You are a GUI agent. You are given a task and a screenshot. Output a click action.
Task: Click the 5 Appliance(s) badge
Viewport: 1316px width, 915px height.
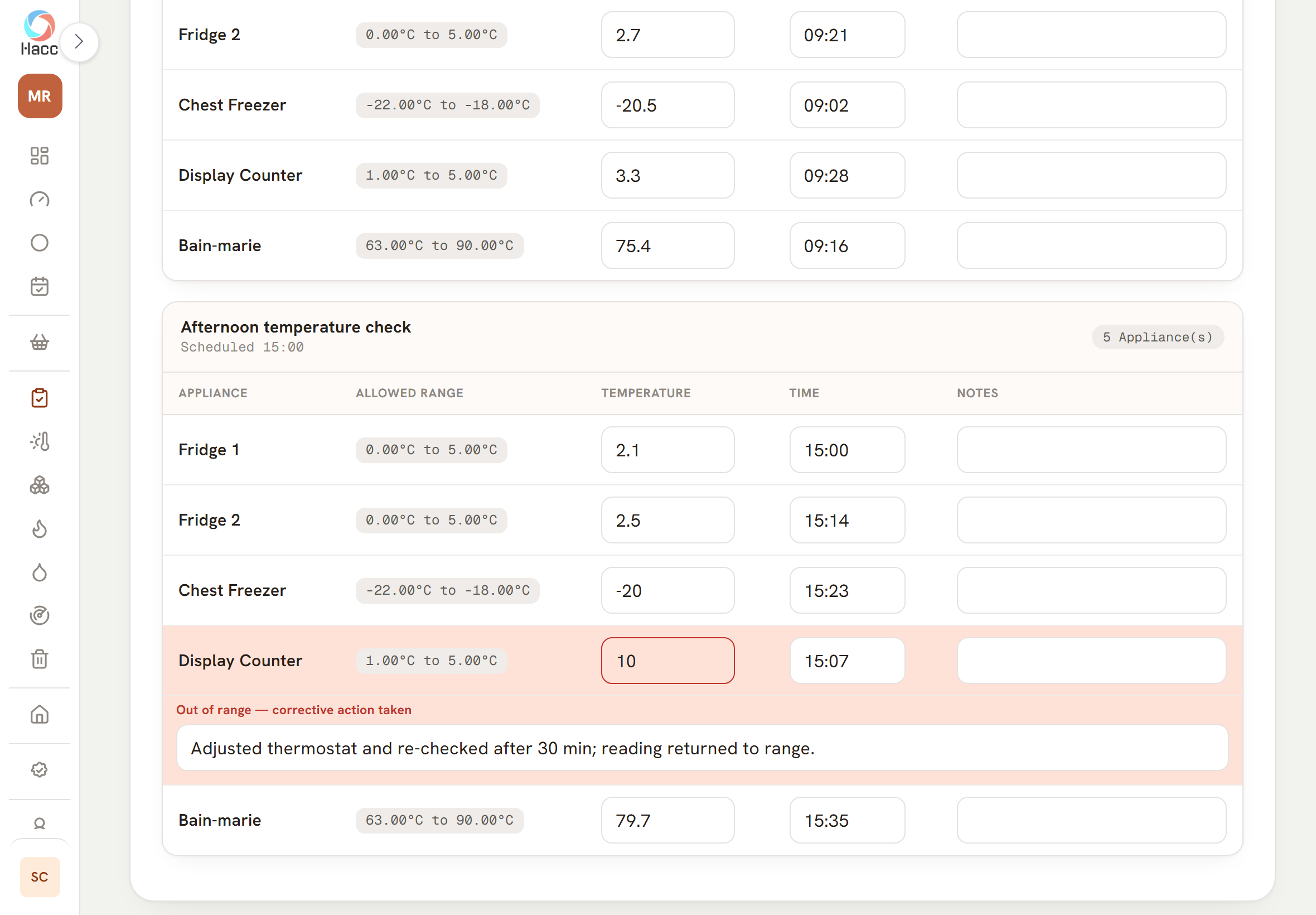(1157, 337)
